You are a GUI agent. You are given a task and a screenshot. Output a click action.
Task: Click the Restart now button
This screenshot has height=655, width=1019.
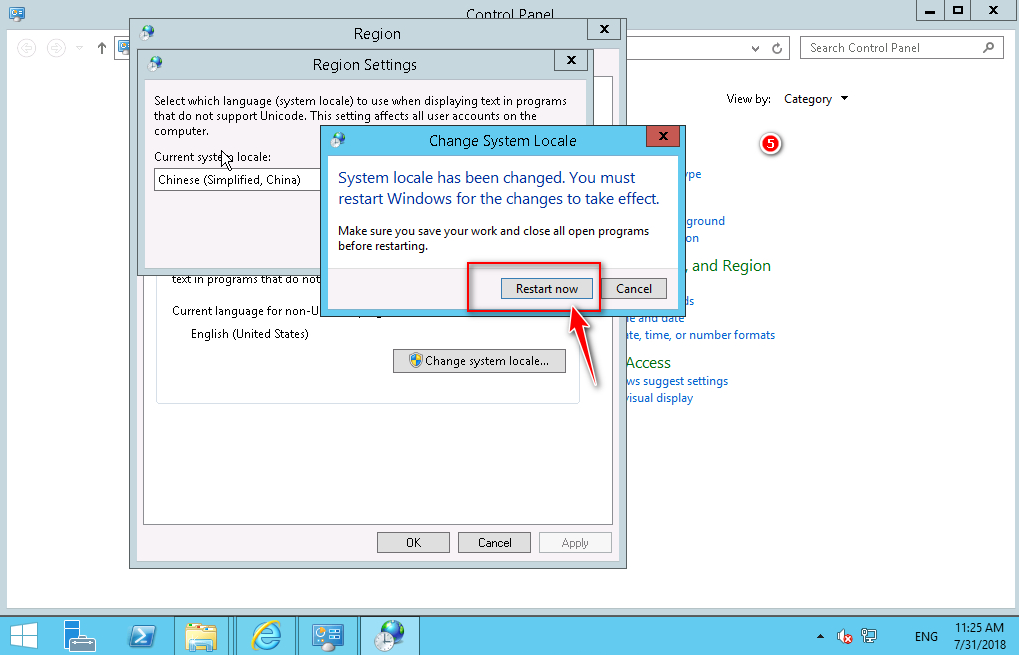547,289
